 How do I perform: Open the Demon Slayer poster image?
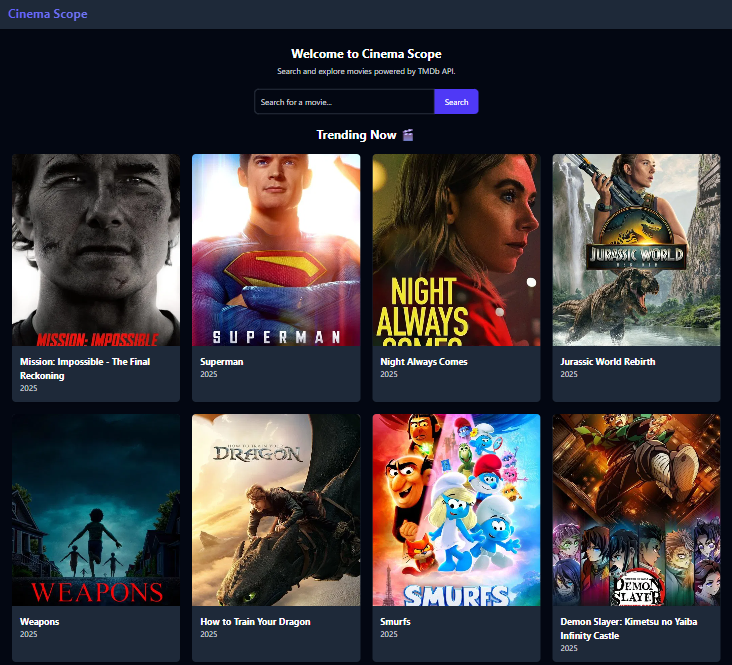coord(636,510)
